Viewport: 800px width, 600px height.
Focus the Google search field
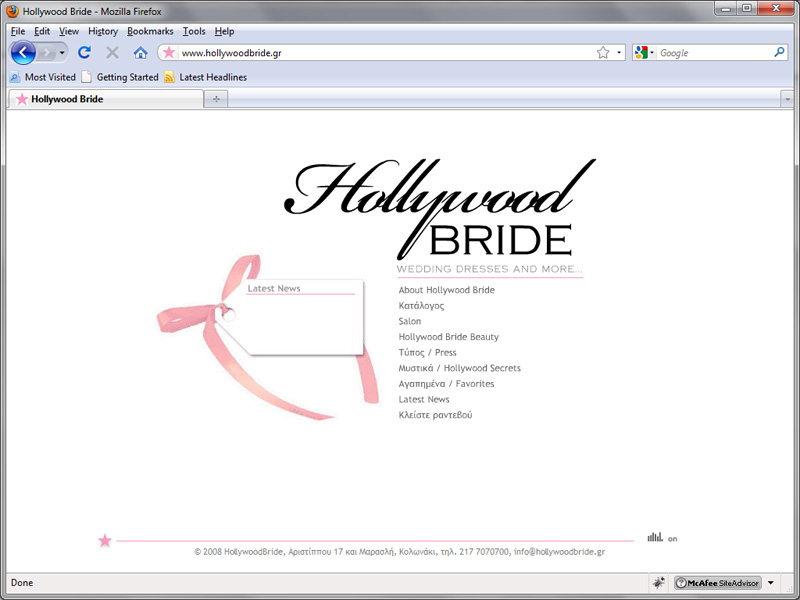point(714,53)
